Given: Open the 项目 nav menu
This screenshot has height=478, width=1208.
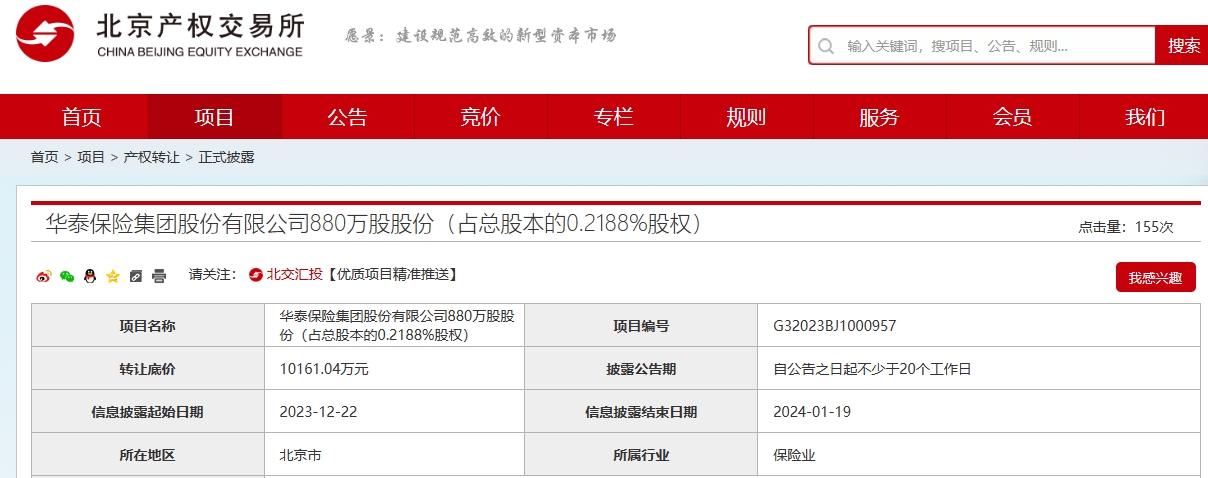Looking at the screenshot, I should [214, 117].
